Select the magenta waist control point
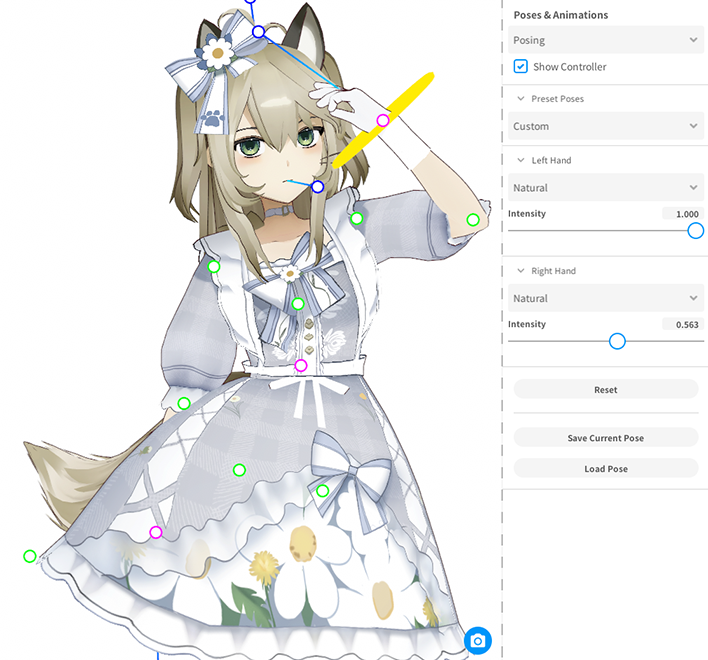The image size is (708, 660). [x=301, y=365]
